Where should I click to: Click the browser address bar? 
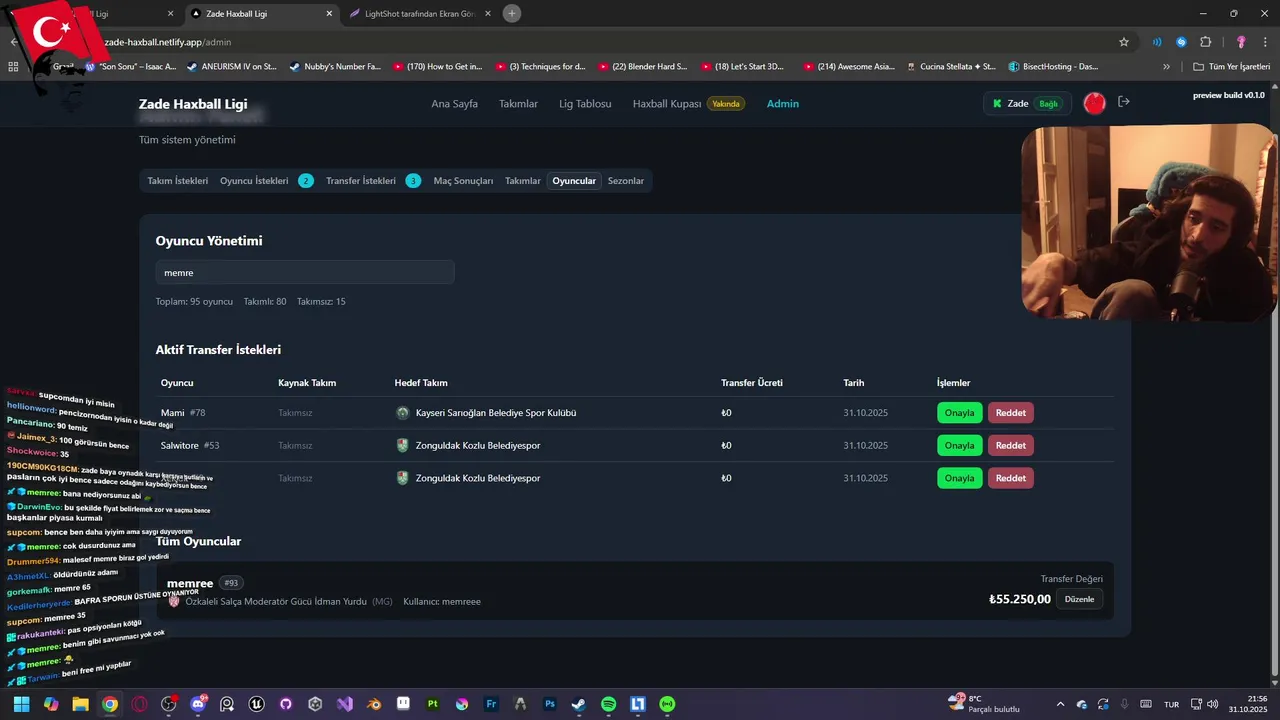point(600,42)
